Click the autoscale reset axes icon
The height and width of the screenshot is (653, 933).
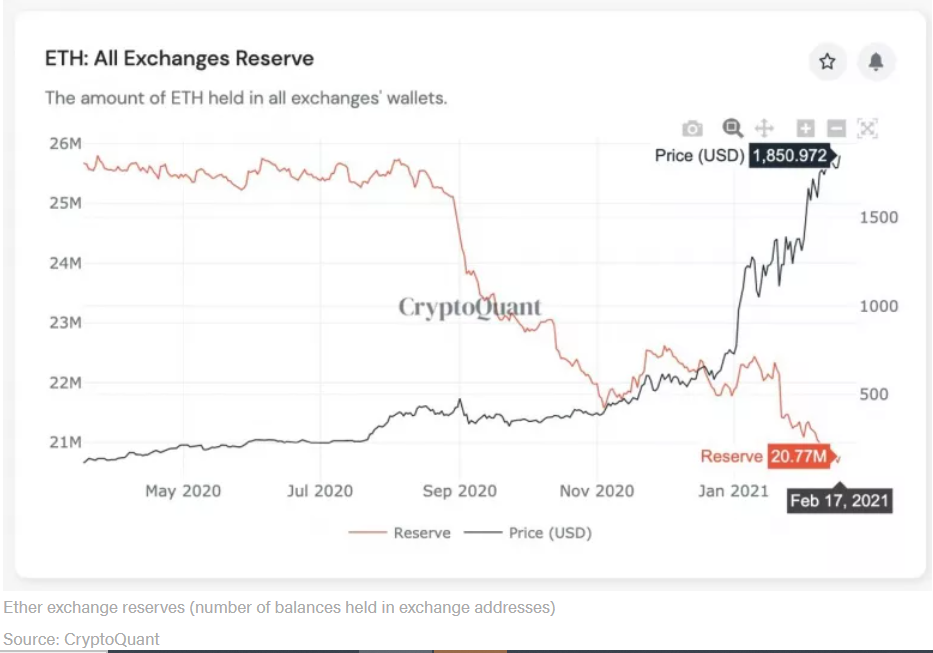tap(868, 128)
